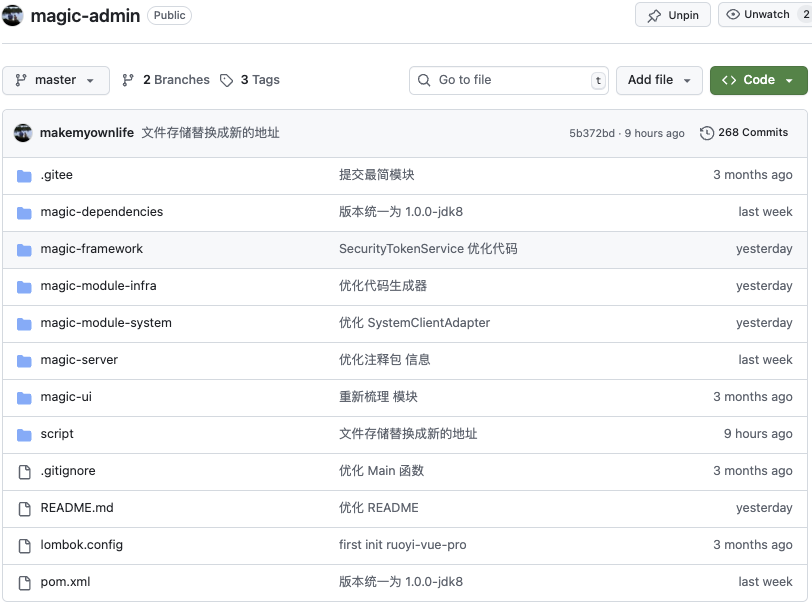The height and width of the screenshot is (605, 812).
Task: Click the Public repository badge
Action: [x=168, y=16]
